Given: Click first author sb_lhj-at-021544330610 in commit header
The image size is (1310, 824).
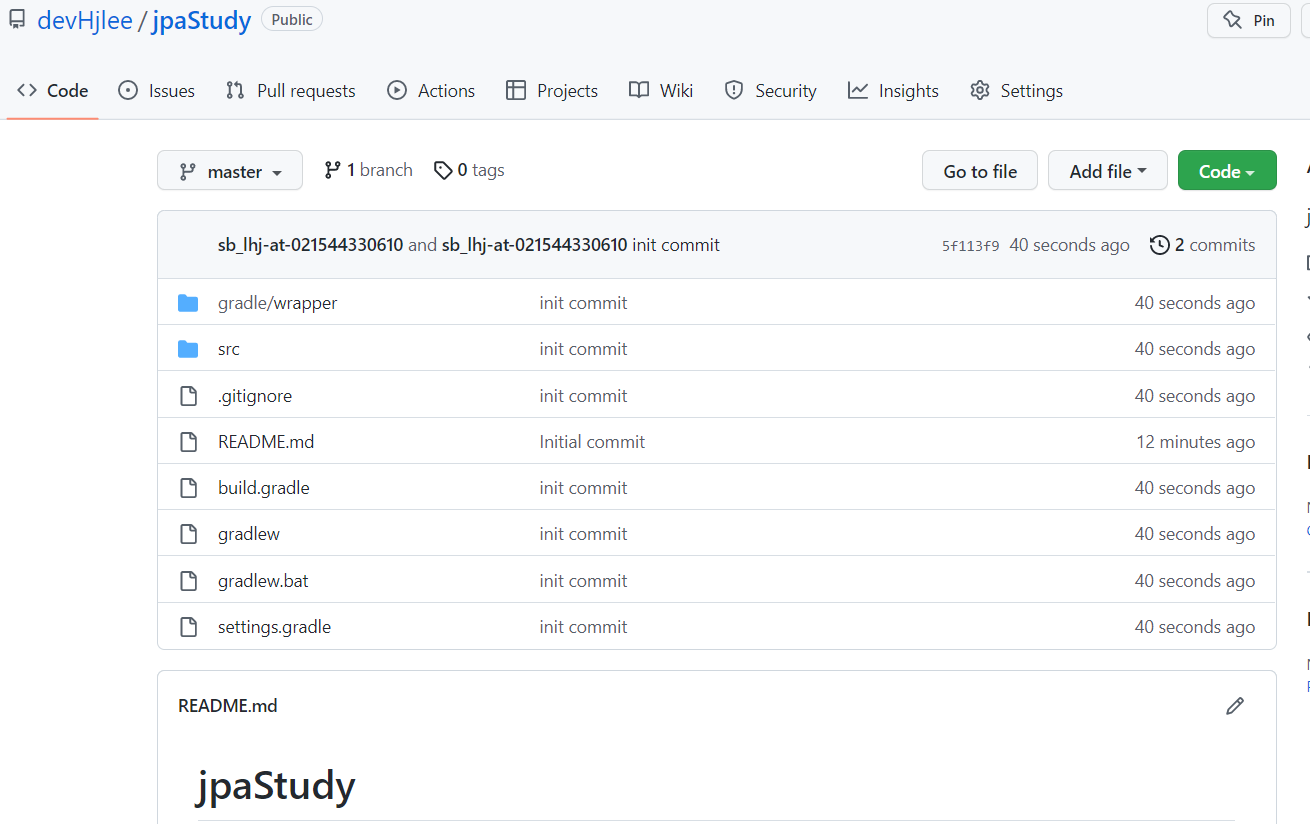Looking at the screenshot, I should pyautogui.click(x=310, y=245).
